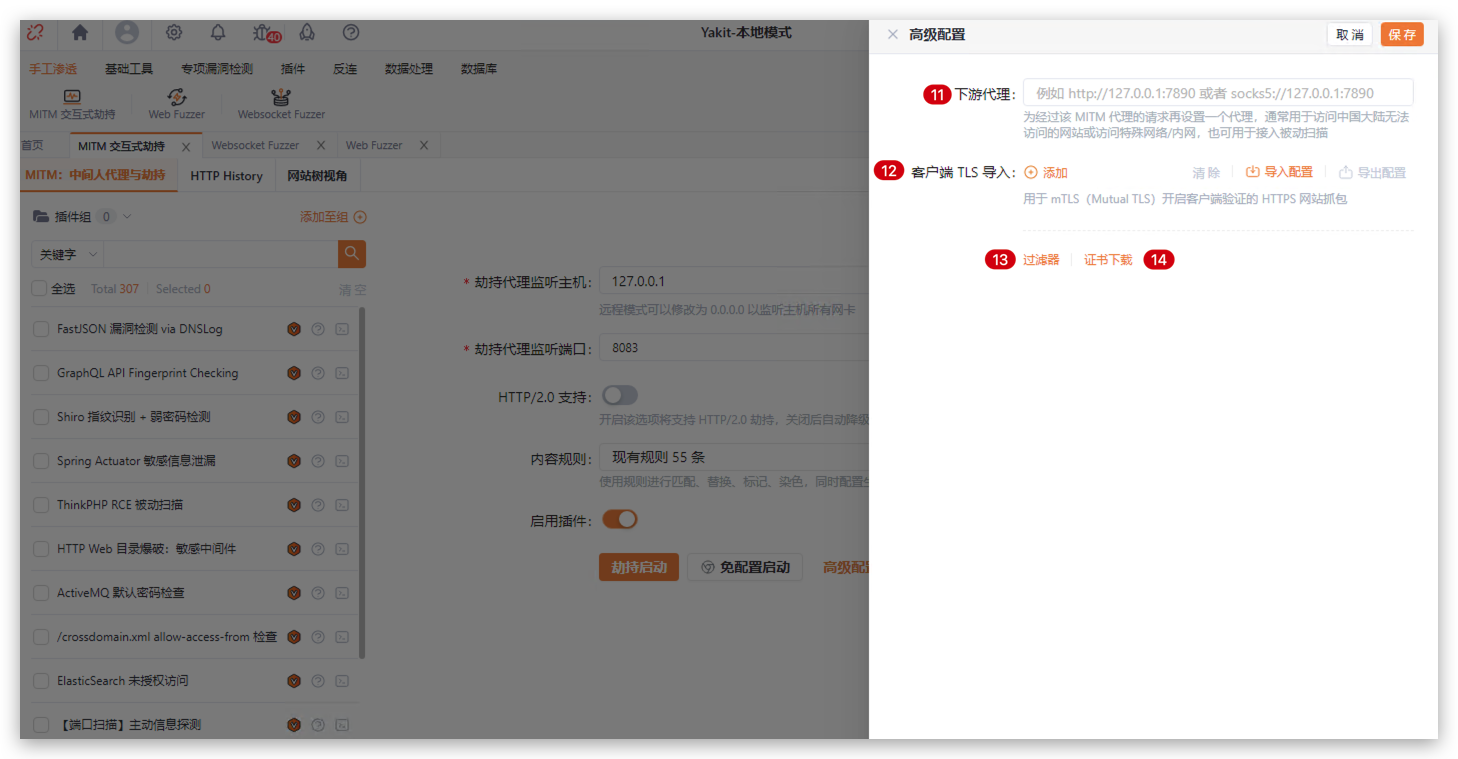Open the 专项漏洞检测 menu
Screen dimensions: 1458x759
click(x=216, y=69)
